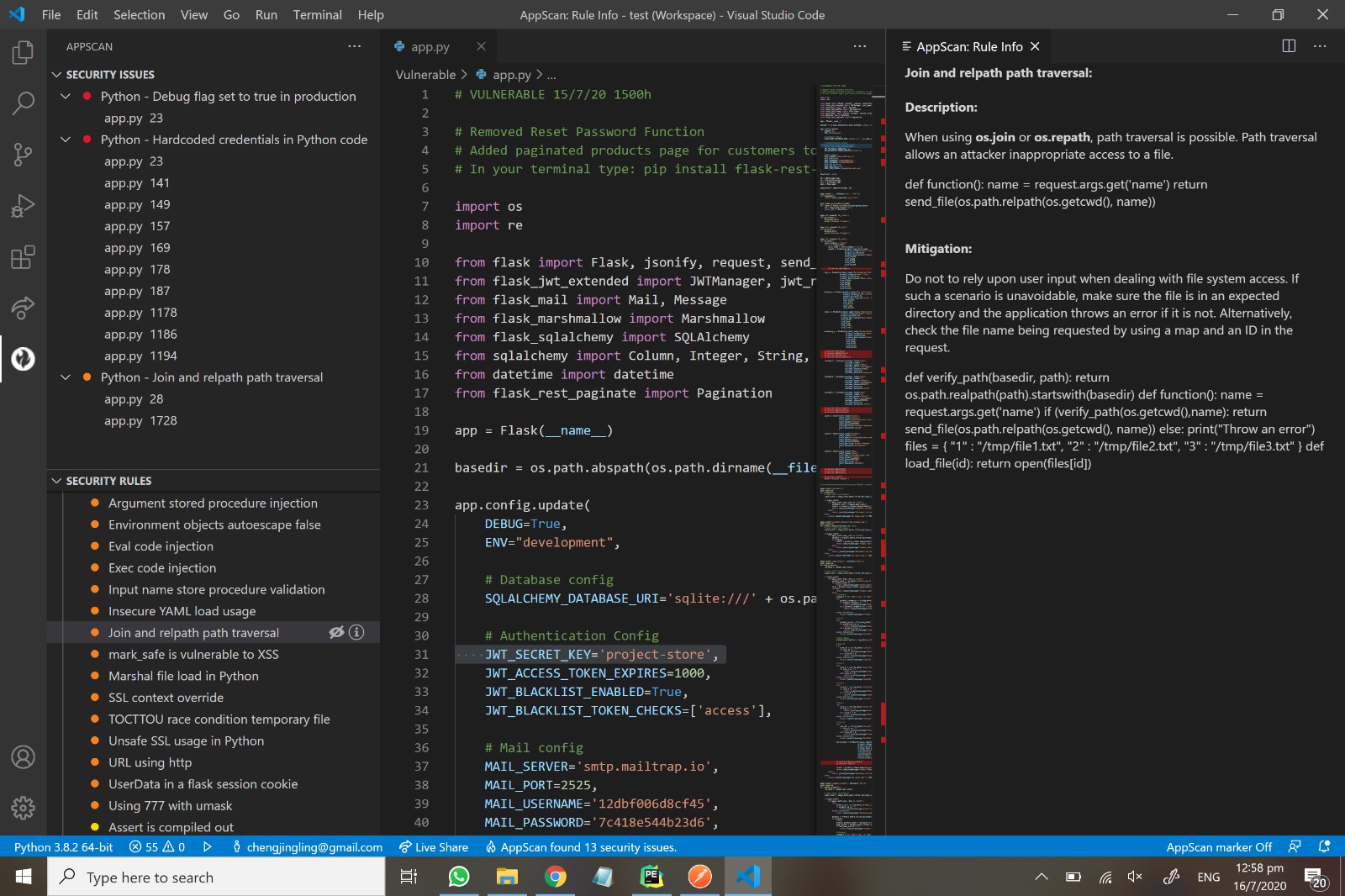Image resolution: width=1345 pixels, height=896 pixels.
Task: Click AppScan found 13 security issues
Action: pos(581,847)
